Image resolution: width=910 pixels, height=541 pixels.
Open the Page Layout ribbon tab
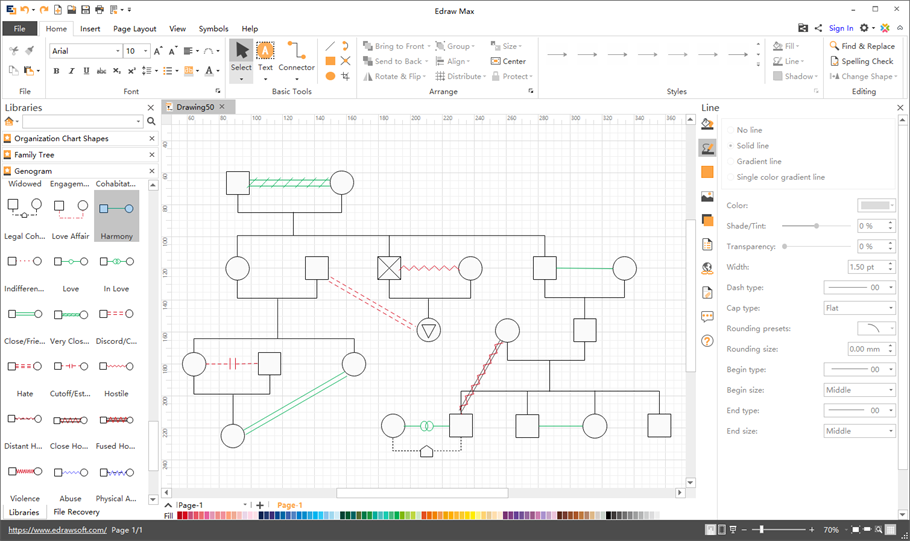point(134,29)
